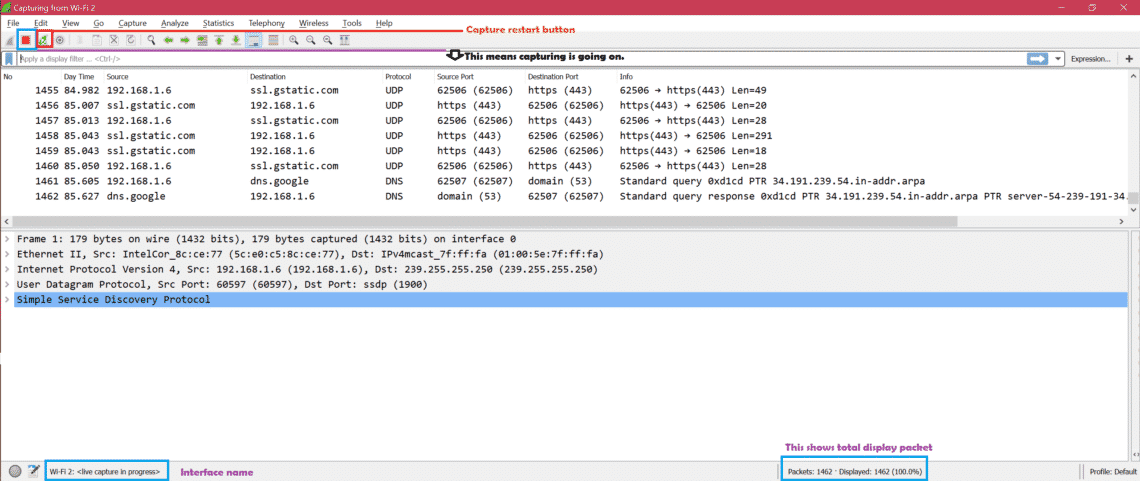This screenshot has width=1140, height=481.
Task: Open the Edit menu
Action: (41, 23)
